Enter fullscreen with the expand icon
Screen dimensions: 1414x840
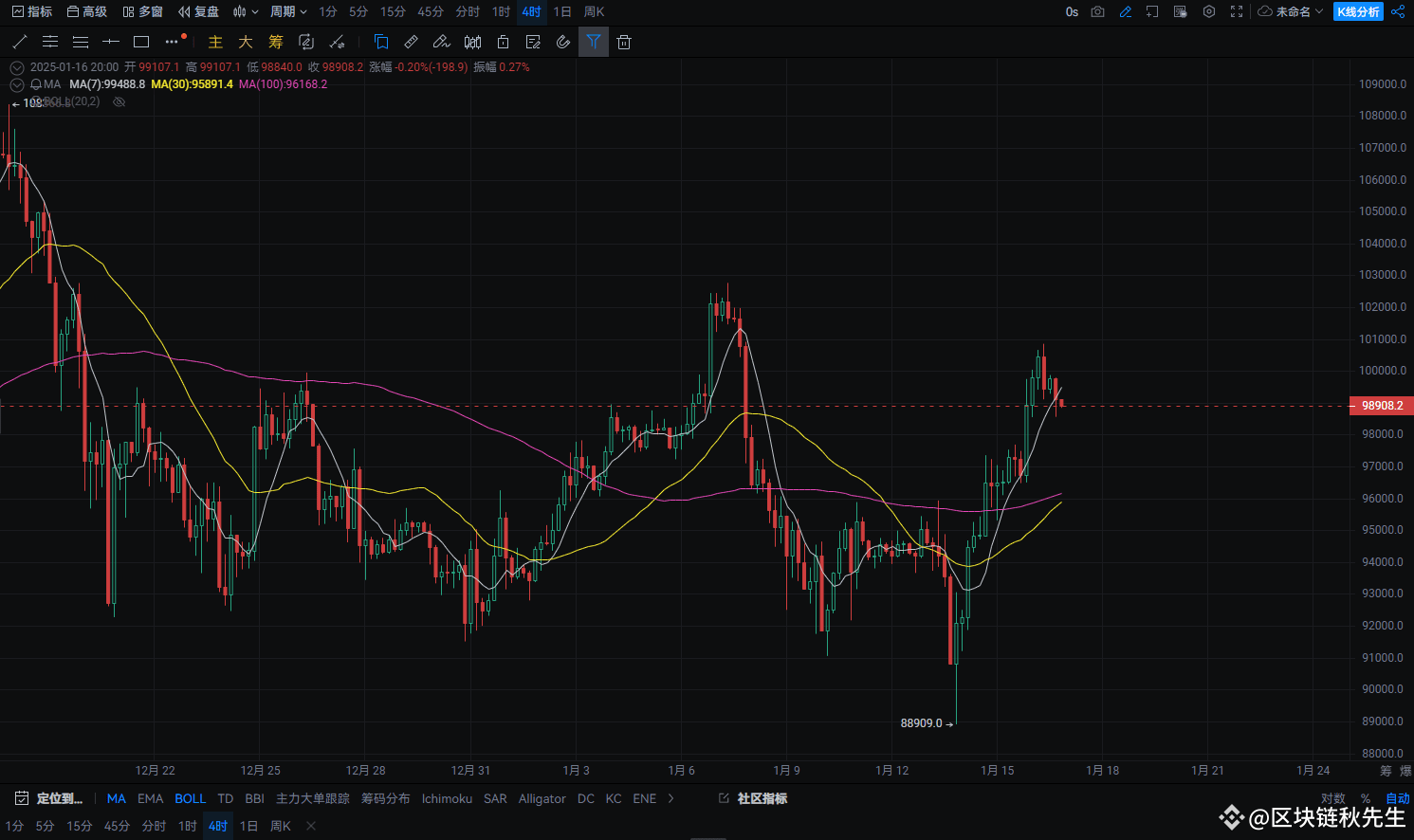point(1237,11)
